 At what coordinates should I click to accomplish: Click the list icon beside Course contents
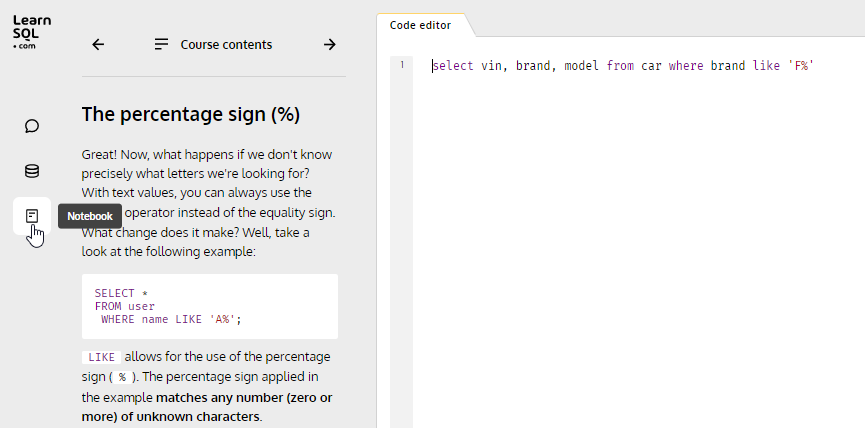click(x=161, y=45)
